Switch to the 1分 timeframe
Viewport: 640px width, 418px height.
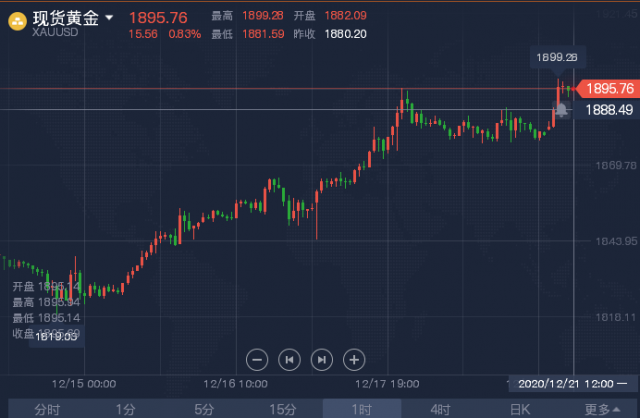126,409
